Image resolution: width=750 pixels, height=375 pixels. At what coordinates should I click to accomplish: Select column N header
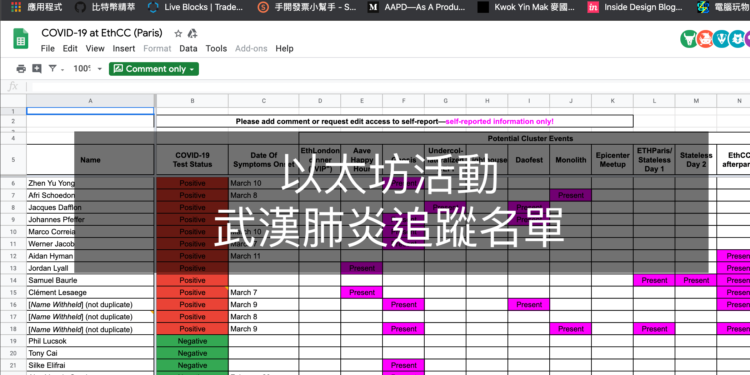(733, 101)
